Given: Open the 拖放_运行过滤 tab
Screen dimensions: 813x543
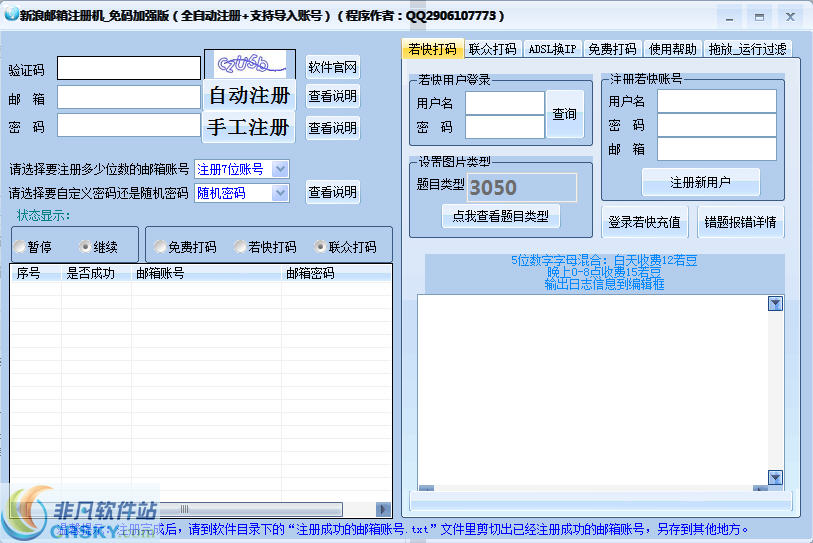Looking at the screenshot, I should tap(748, 49).
